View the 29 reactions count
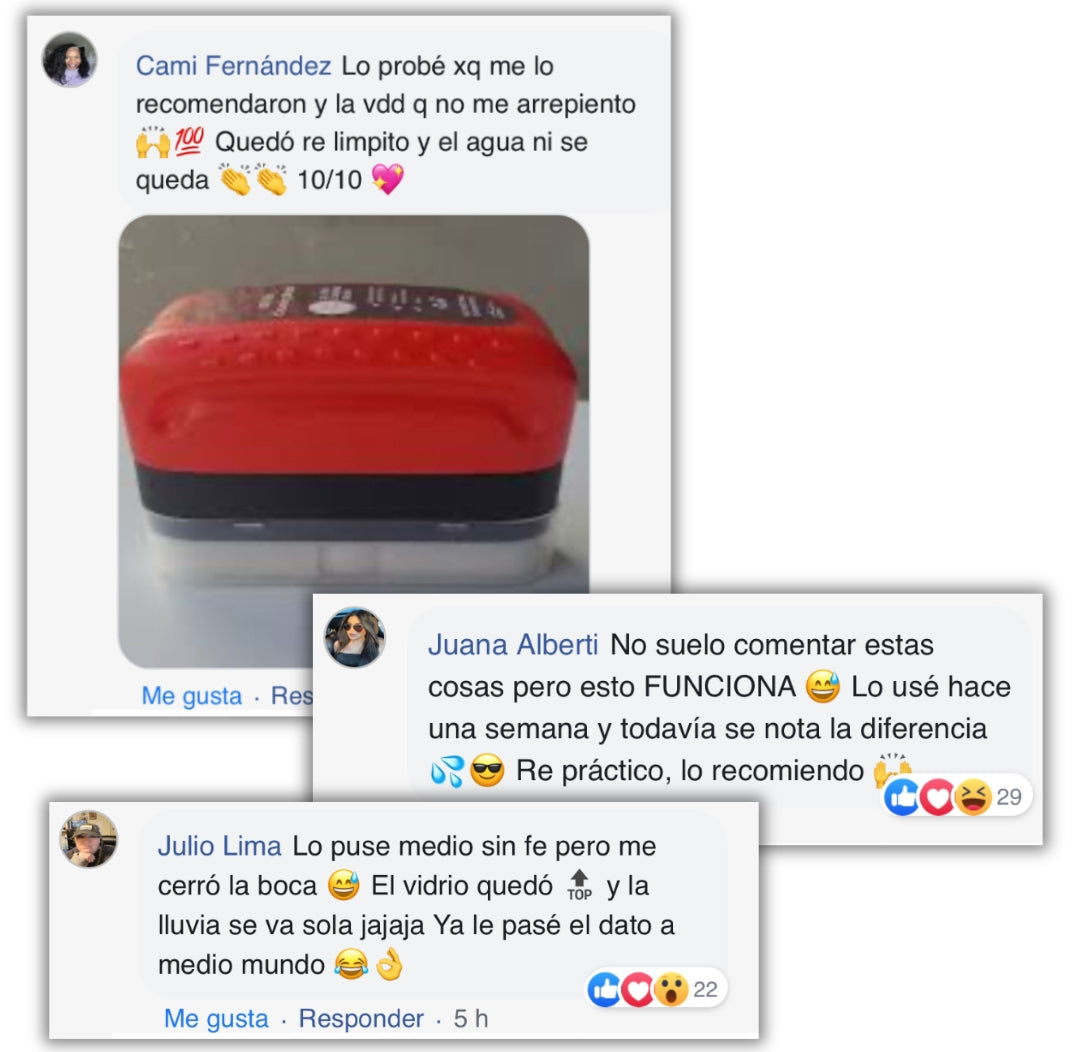1080x1052 pixels. (x=1008, y=797)
